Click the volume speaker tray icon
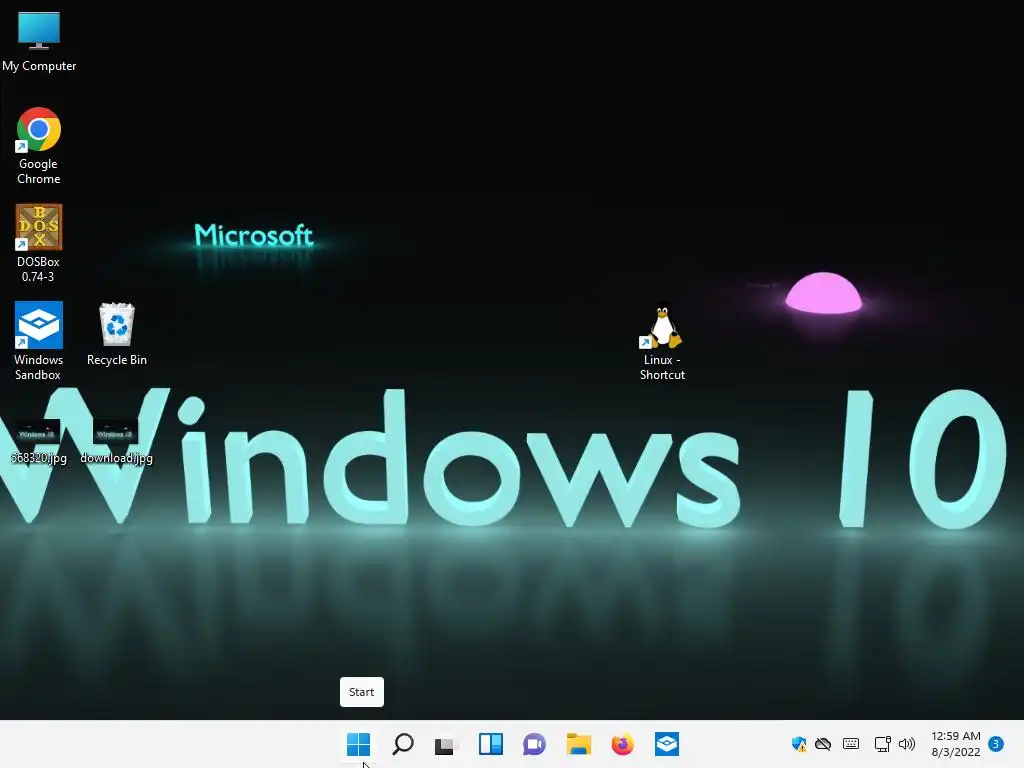The width and height of the screenshot is (1024, 768). tap(907, 744)
